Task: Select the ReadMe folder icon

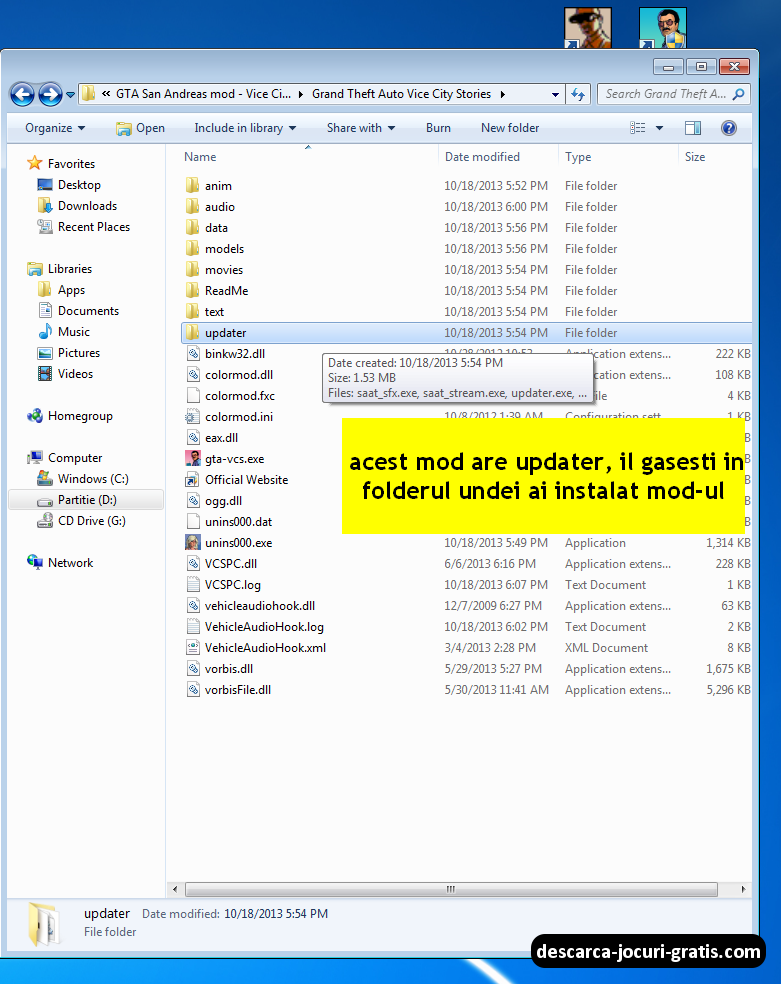Action: pyautogui.click(x=193, y=291)
